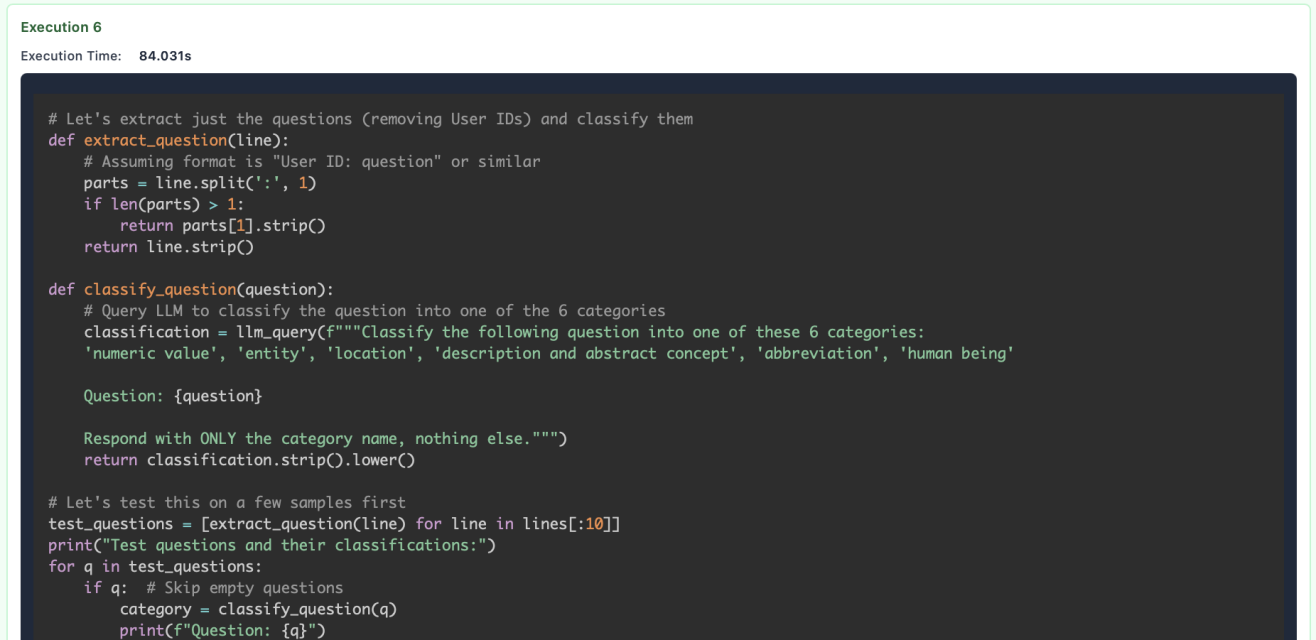Image resolution: width=1316 pixels, height=640 pixels.
Task: Click the "Assuming format is" comment line
Action: 312,161
